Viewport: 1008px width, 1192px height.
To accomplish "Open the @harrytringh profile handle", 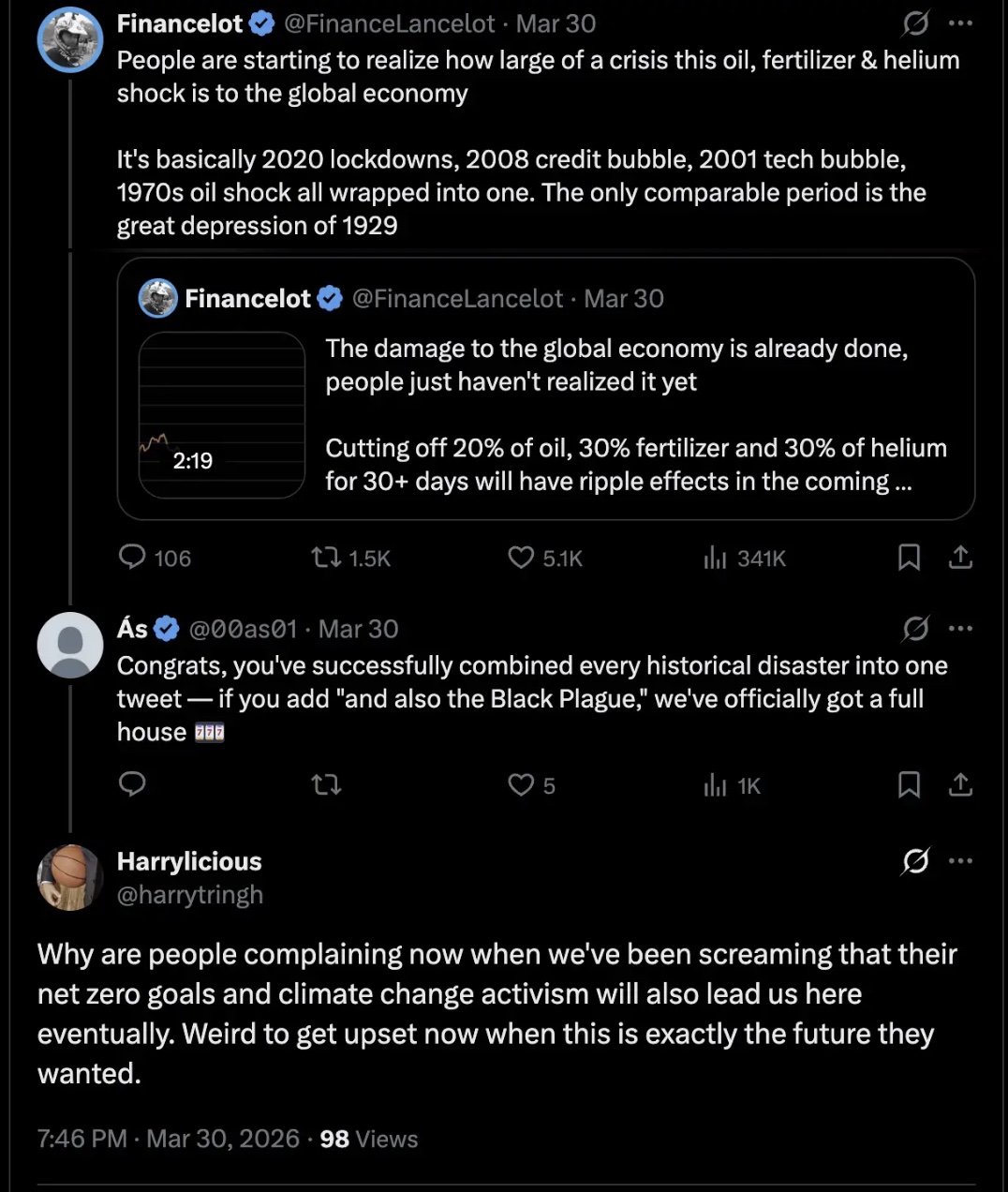I will pyautogui.click(x=189, y=895).
